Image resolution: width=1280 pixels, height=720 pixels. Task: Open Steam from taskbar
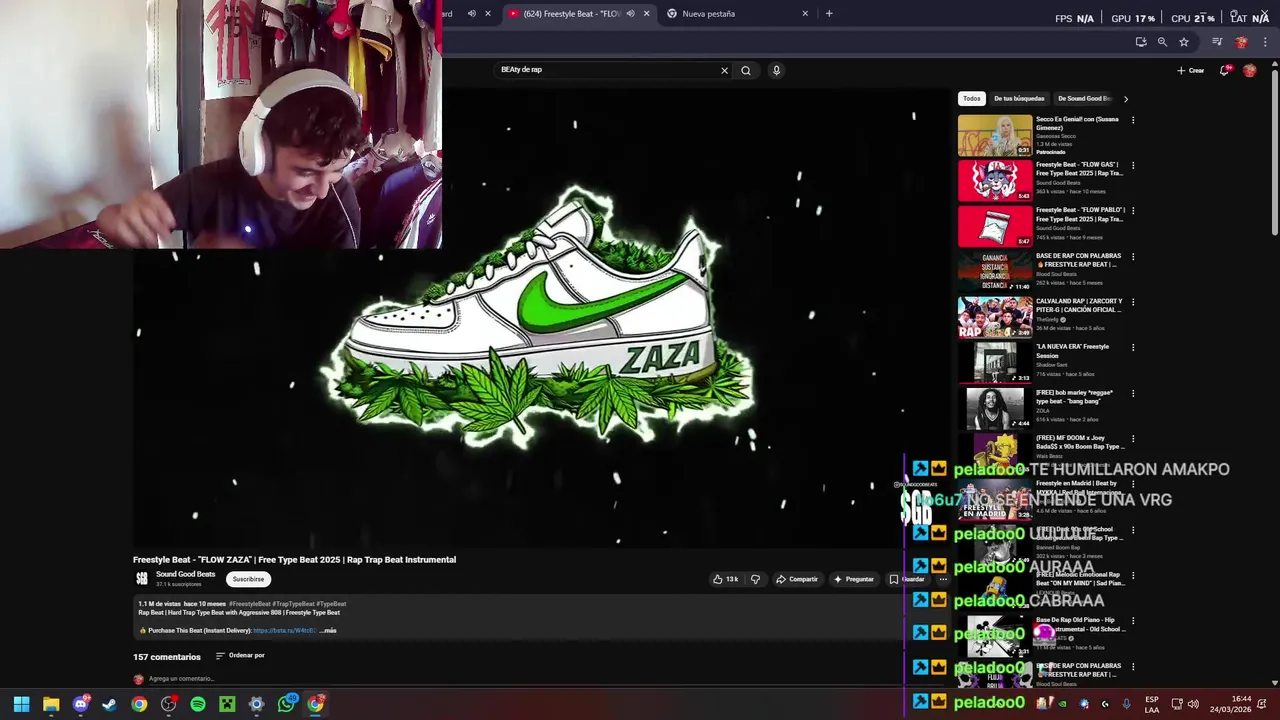110,704
